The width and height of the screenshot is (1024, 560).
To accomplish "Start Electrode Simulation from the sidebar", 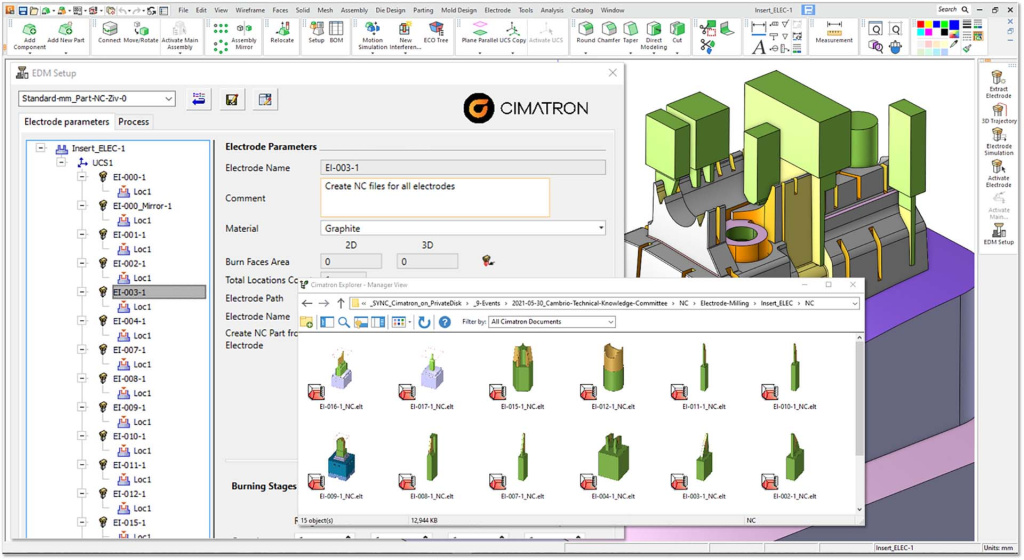I will pos(998,139).
